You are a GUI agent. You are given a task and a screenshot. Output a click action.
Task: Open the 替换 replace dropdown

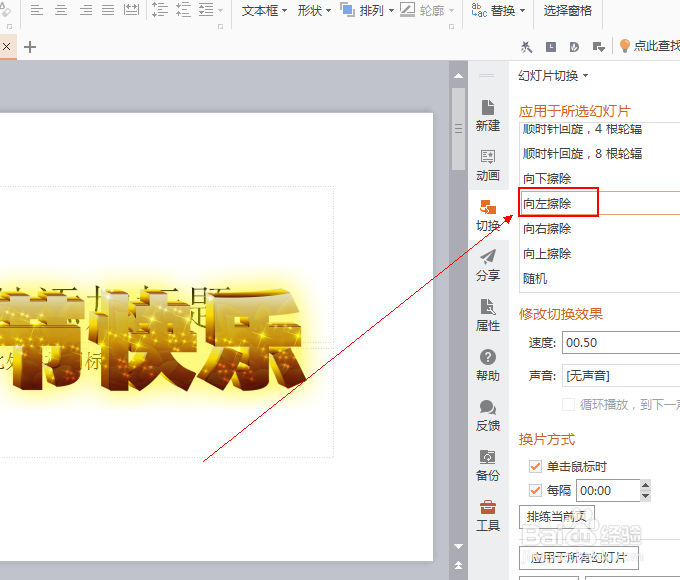tap(498, 10)
